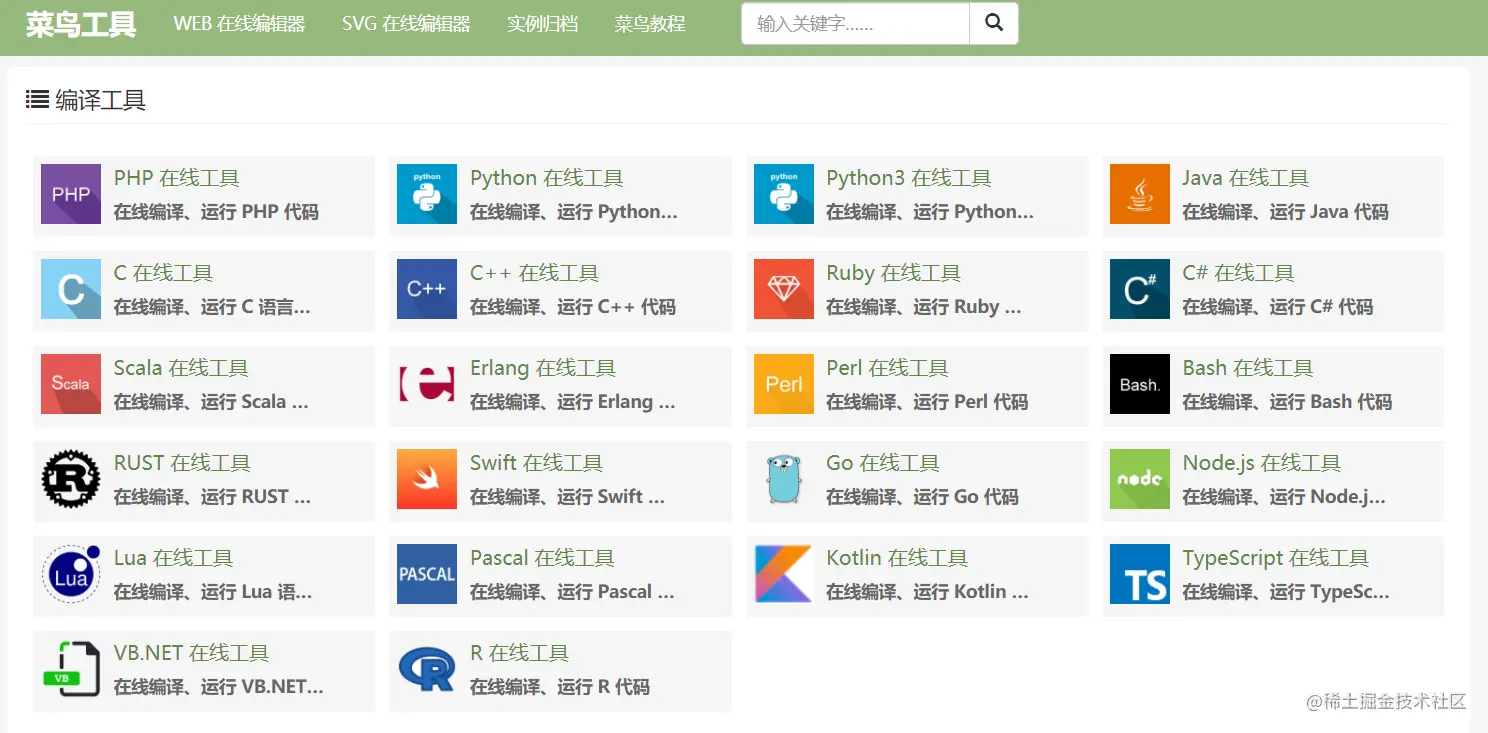Focus the 输入关键字 search field

click(x=855, y=23)
